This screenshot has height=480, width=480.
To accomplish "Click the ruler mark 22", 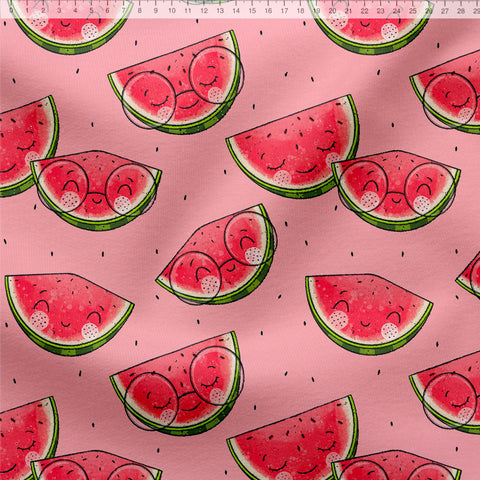I will click(x=364, y=11).
